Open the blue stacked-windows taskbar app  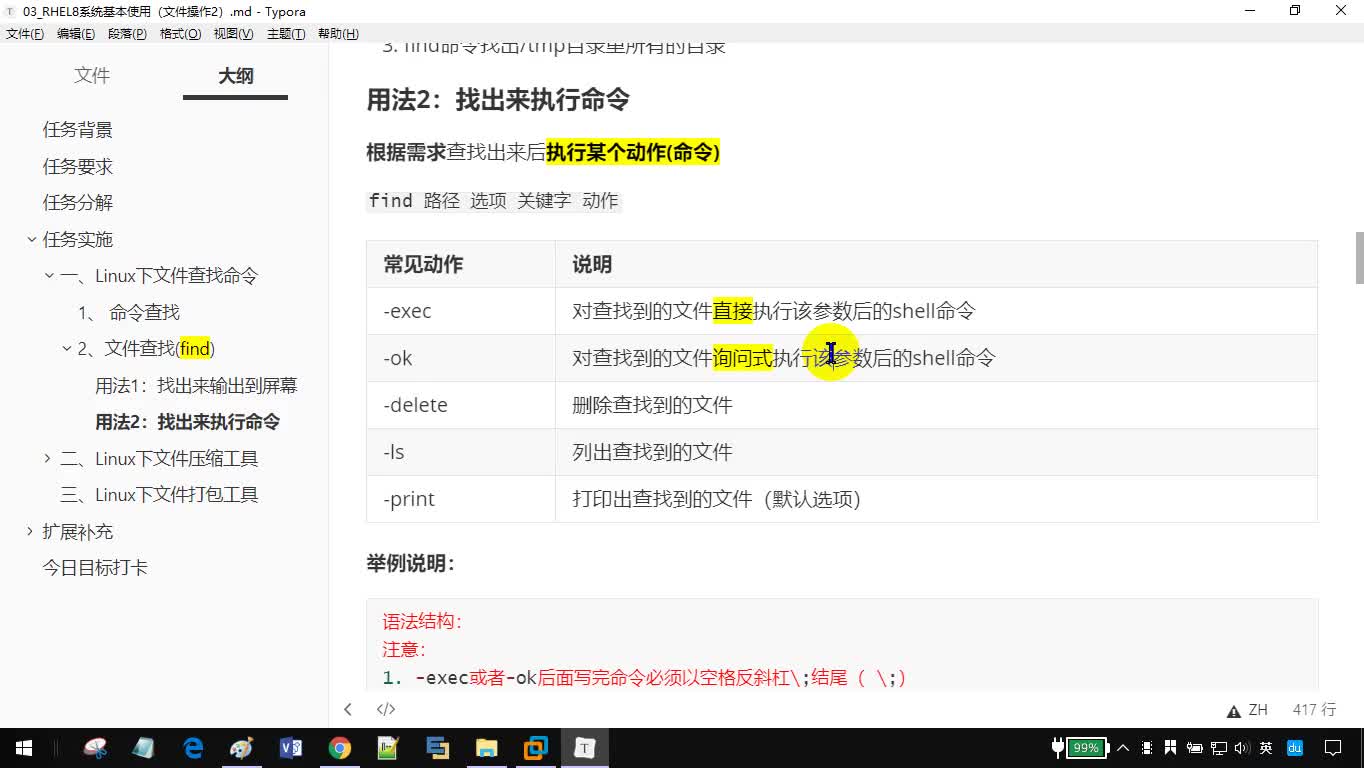pos(437,748)
